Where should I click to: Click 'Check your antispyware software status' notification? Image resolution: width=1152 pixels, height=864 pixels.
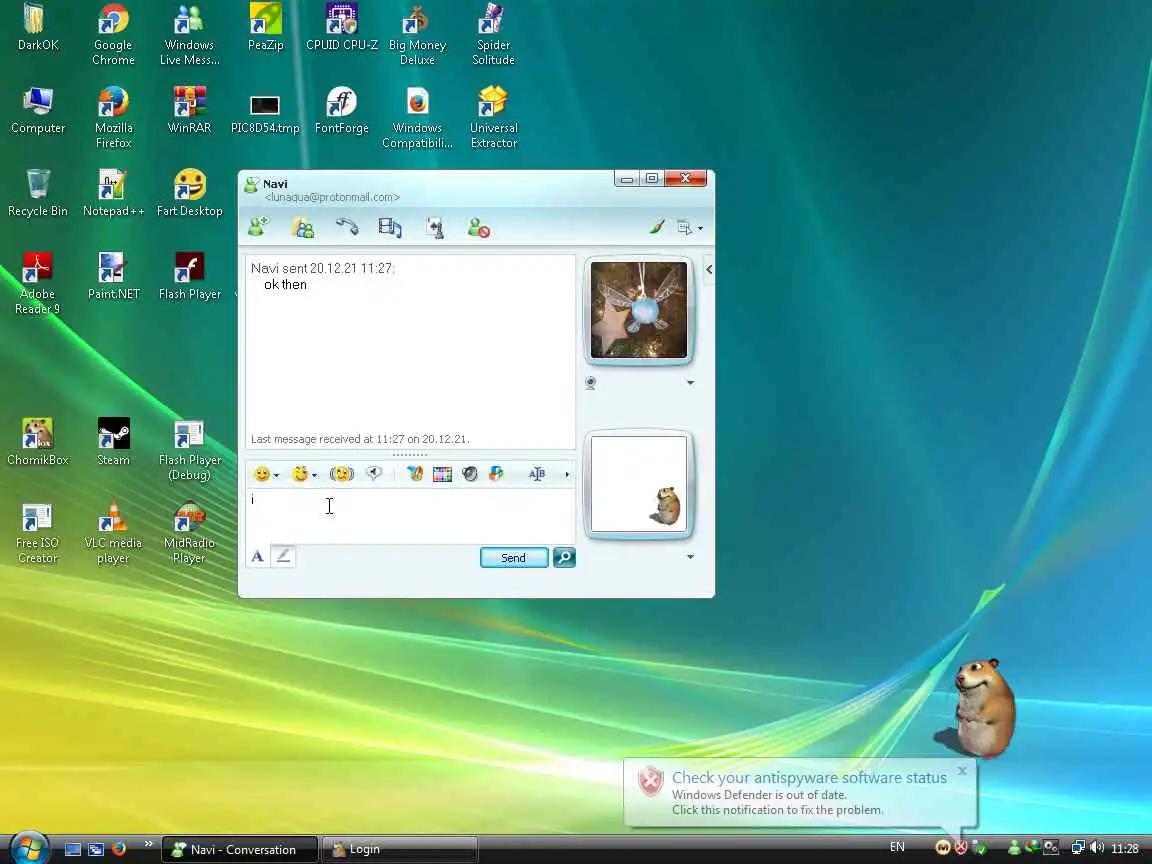click(x=809, y=778)
